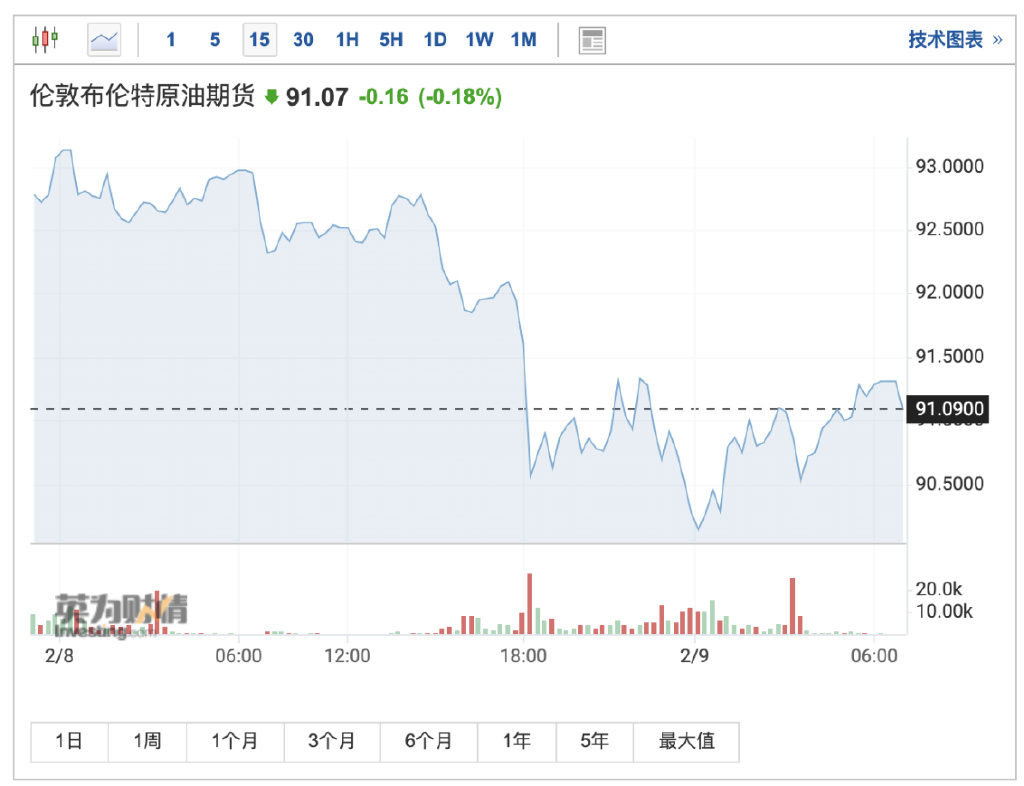Choose the 1M interval
Screen dimensions: 1024x786
(x=523, y=40)
